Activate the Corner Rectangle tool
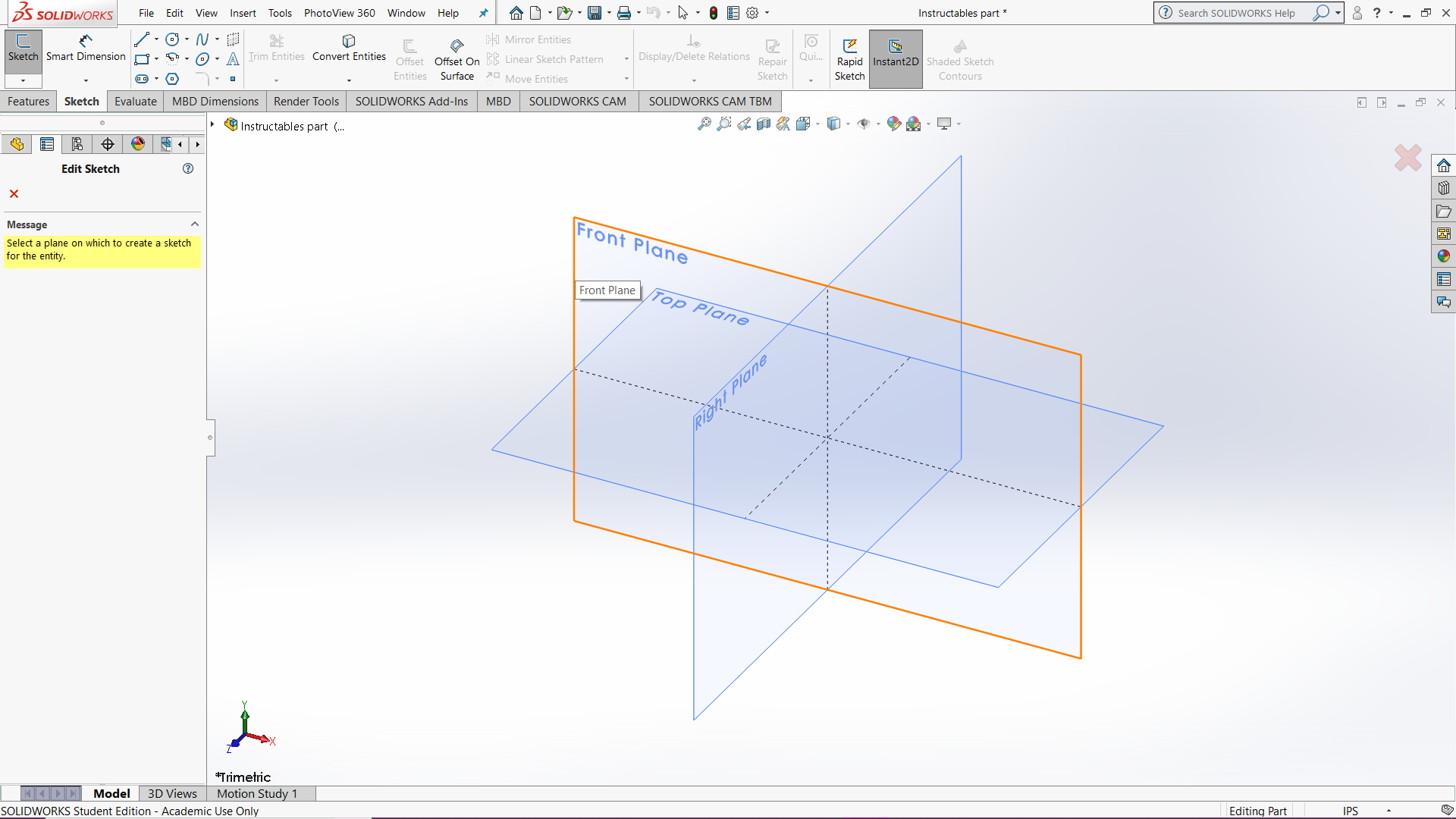 coord(141,59)
